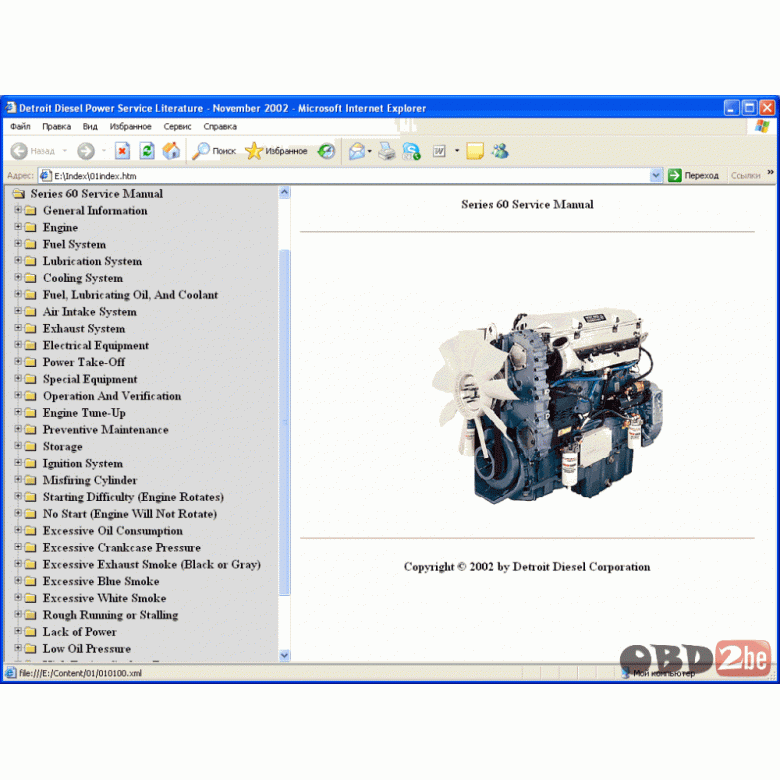Screen dimensions: 780x780
Task: Open the Electrical Equipment entry
Action: [x=96, y=345]
